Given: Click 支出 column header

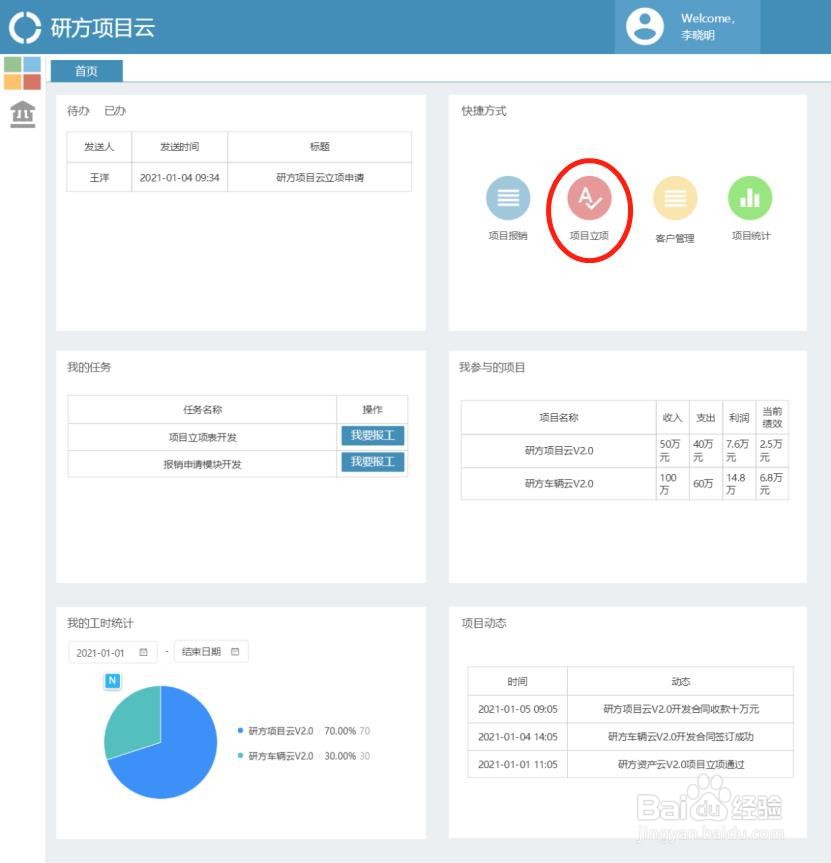Looking at the screenshot, I should pos(706,418).
